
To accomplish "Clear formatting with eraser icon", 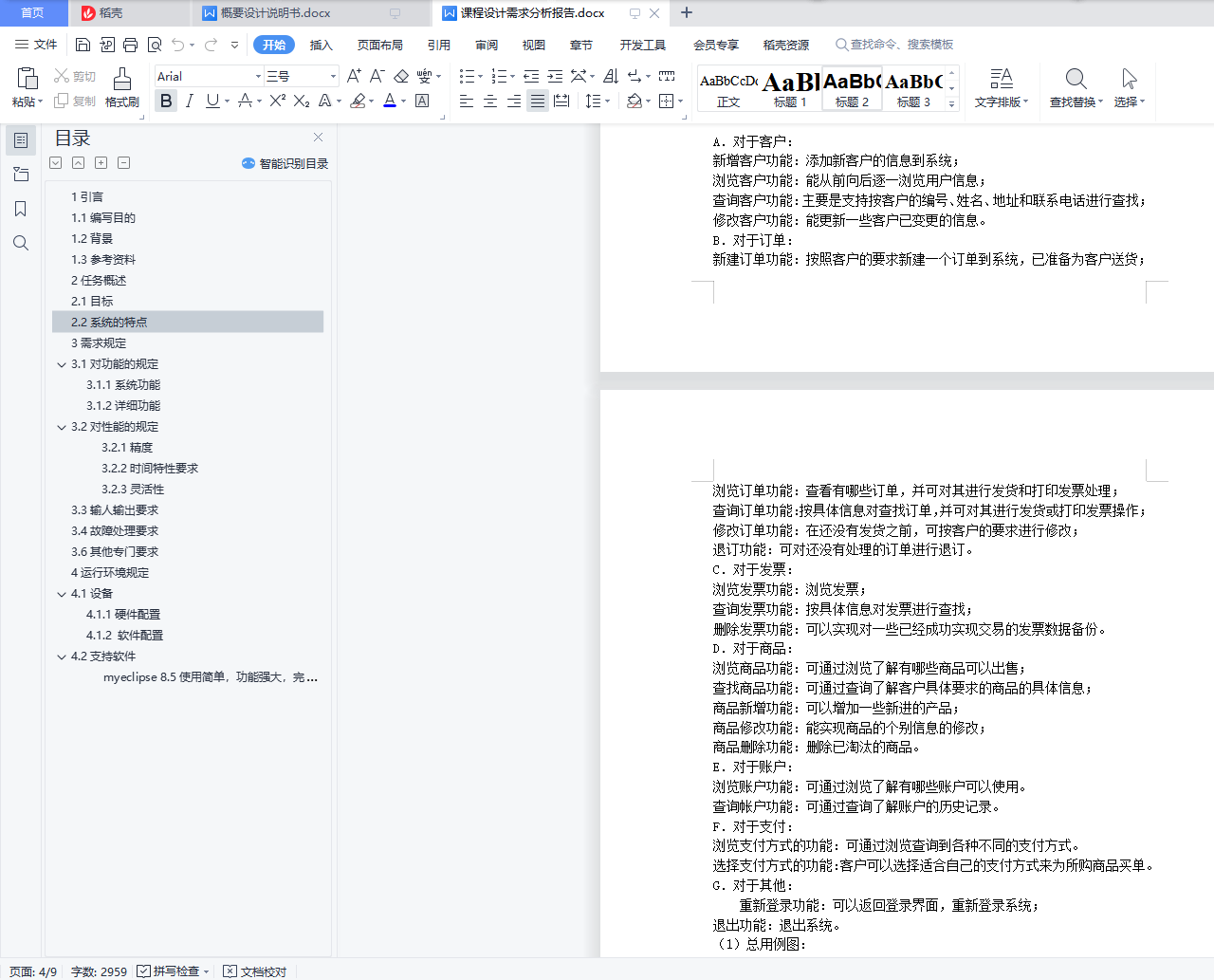I will point(401,76).
